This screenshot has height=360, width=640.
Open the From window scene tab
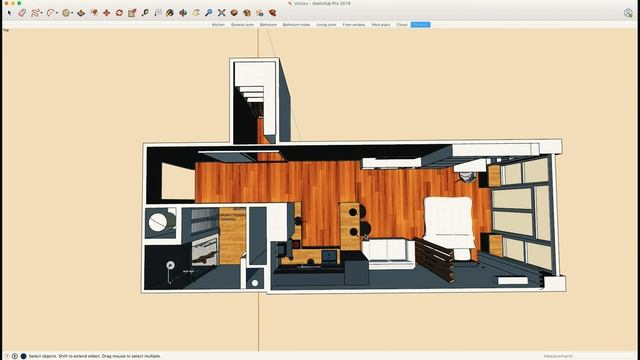pos(354,25)
